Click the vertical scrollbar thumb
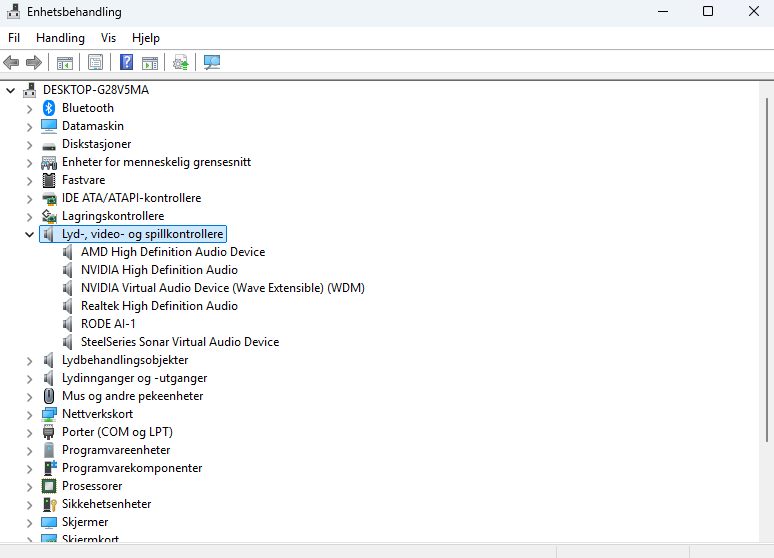Screen dimensions: 774x558 click(x=767, y=270)
